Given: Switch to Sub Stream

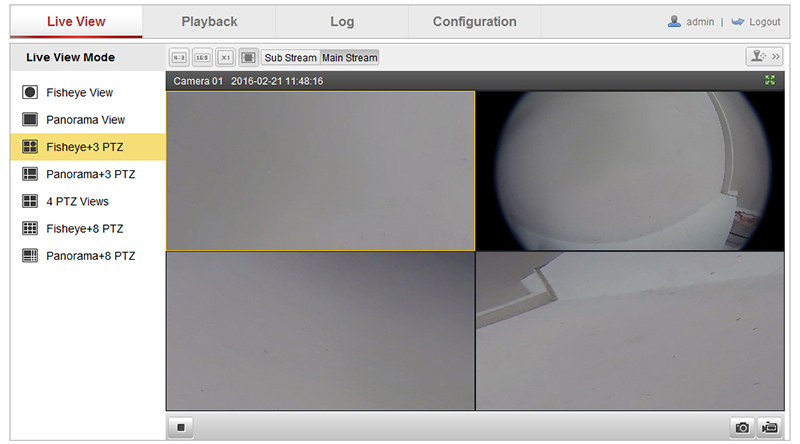Looking at the screenshot, I should (290, 58).
